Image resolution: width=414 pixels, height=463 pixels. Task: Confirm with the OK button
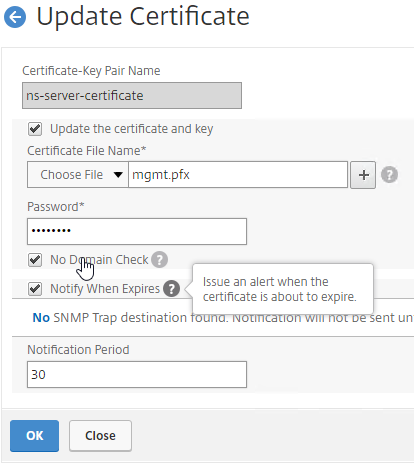(34, 436)
